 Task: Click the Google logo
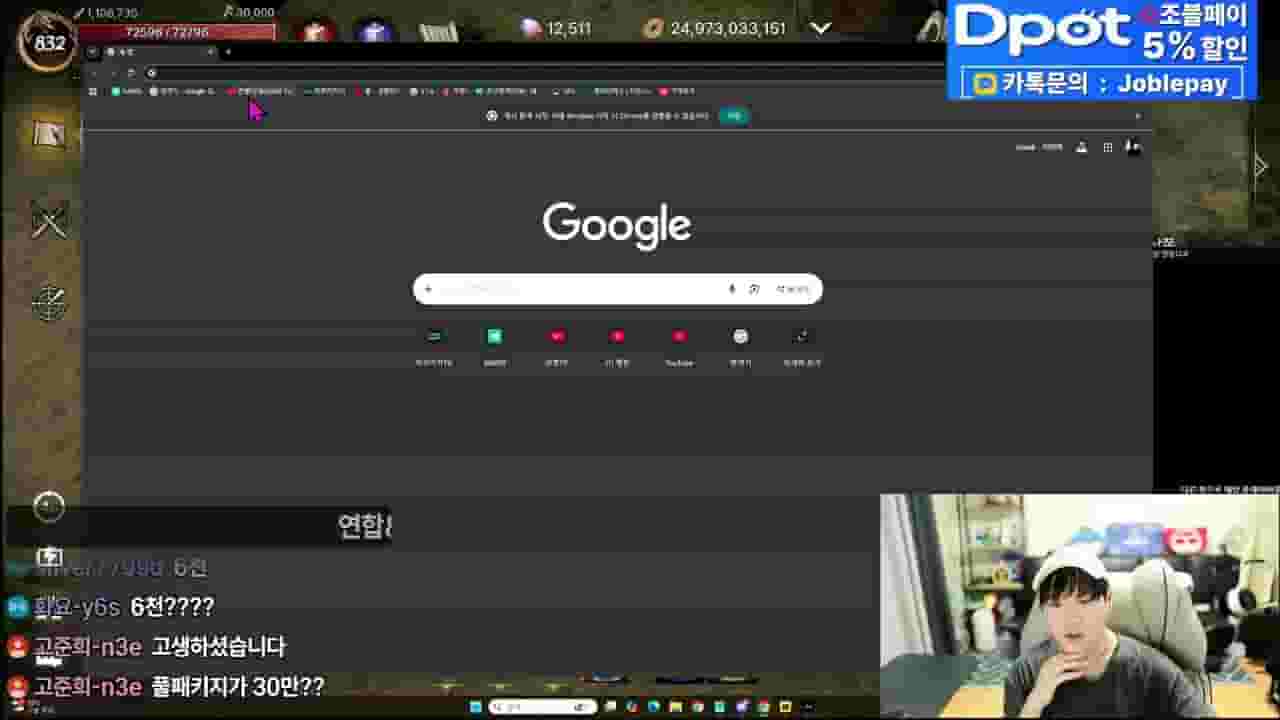point(617,226)
